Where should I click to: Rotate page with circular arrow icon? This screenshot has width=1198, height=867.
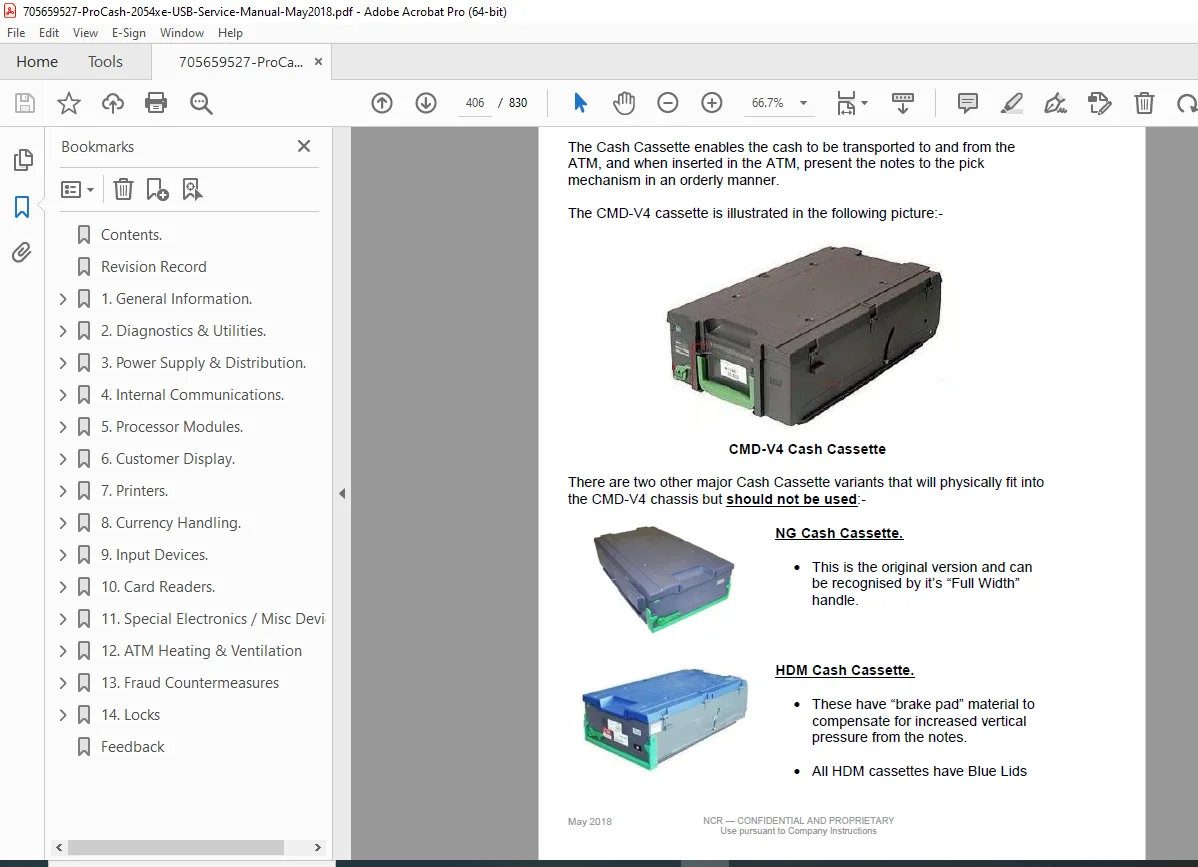coord(1187,102)
